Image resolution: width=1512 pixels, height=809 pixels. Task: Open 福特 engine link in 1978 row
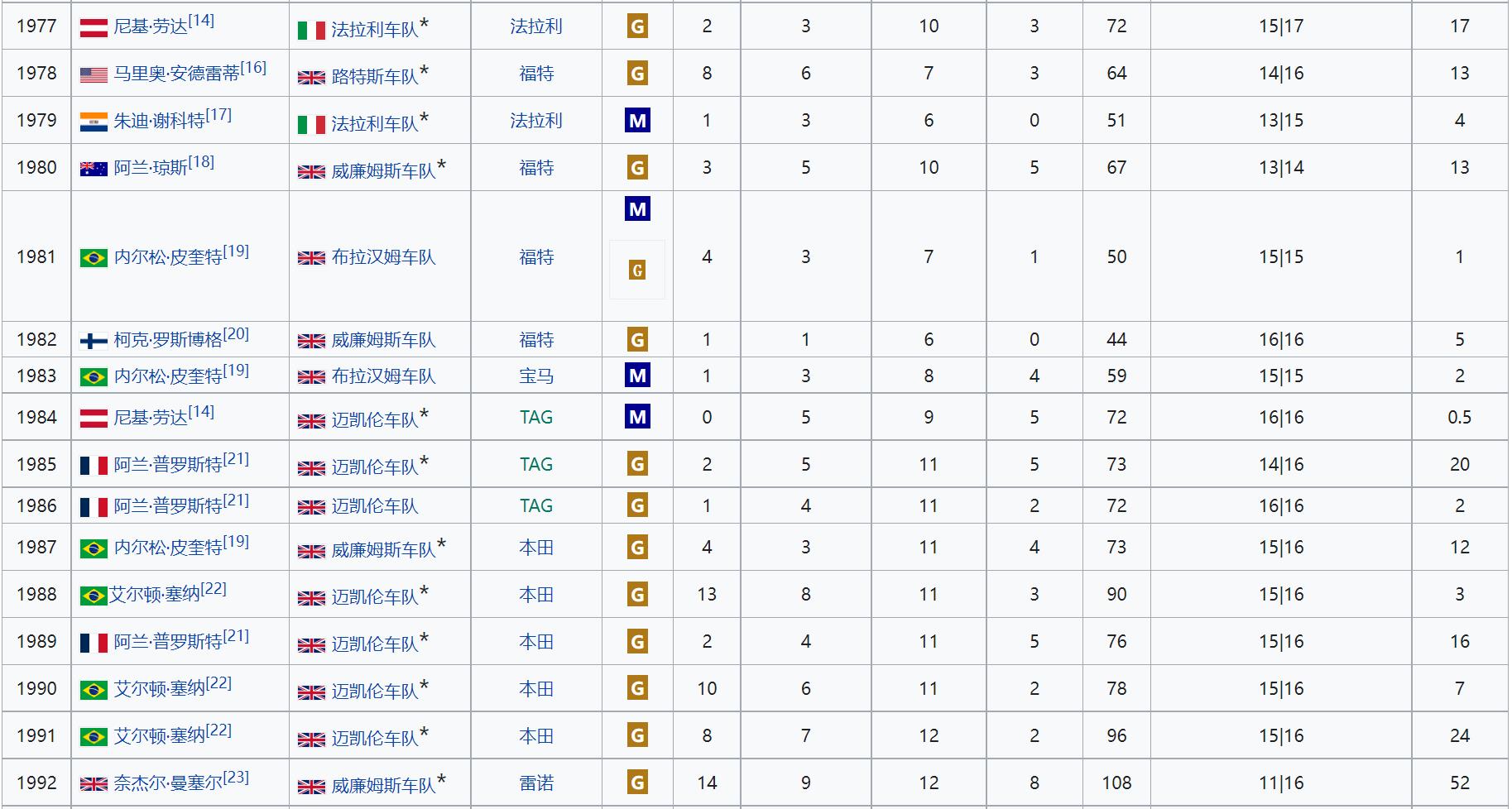click(536, 74)
